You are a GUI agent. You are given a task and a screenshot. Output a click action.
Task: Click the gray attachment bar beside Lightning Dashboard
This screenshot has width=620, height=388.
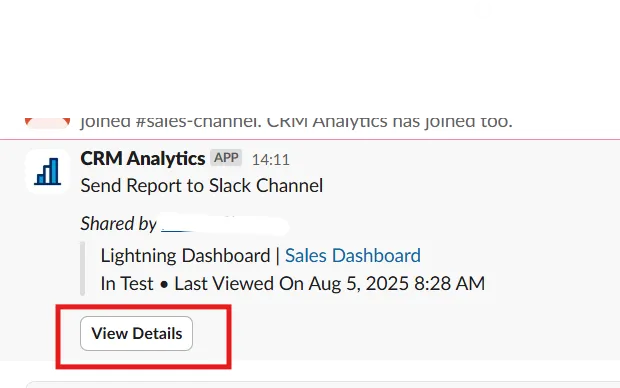click(82, 269)
